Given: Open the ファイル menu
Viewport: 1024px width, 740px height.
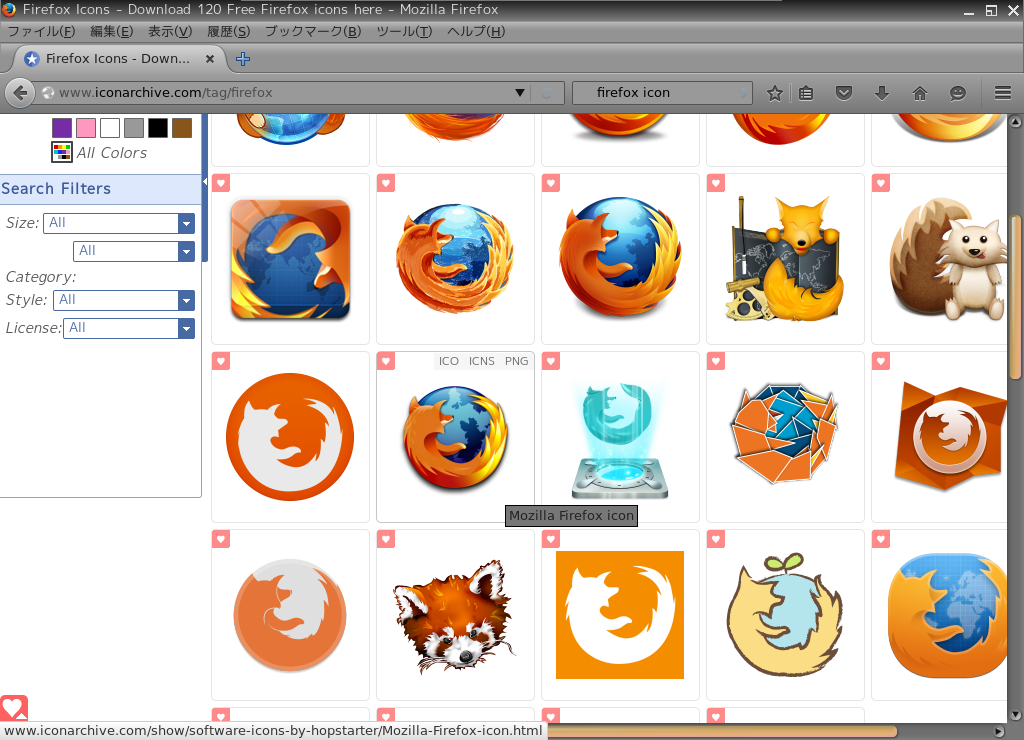Looking at the screenshot, I should coord(41,31).
